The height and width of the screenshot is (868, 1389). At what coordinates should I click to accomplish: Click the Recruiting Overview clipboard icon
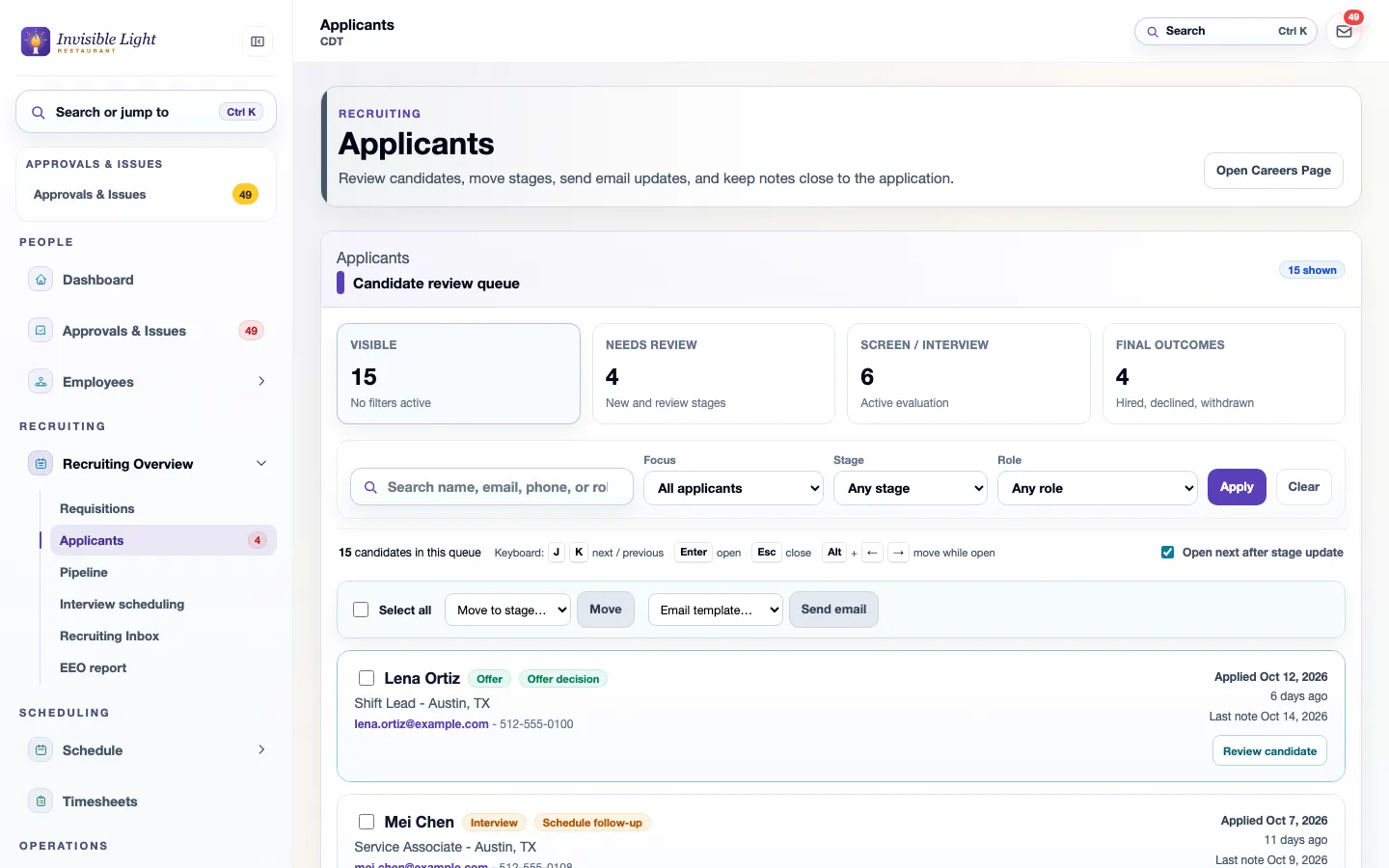point(41,464)
